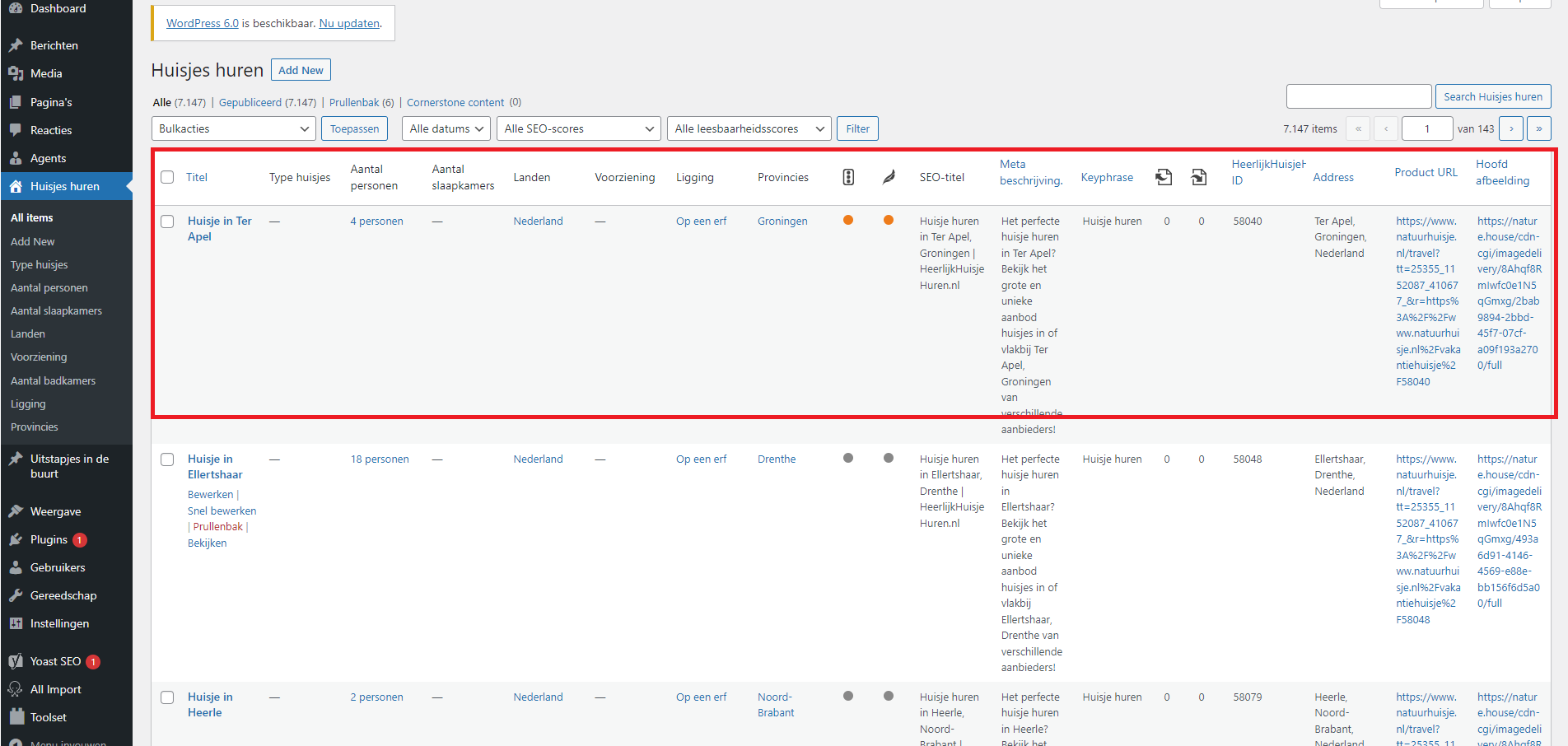Image resolution: width=1568 pixels, height=746 pixels.
Task: Click the Berichten pushpin icon
Action: [x=16, y=45]
